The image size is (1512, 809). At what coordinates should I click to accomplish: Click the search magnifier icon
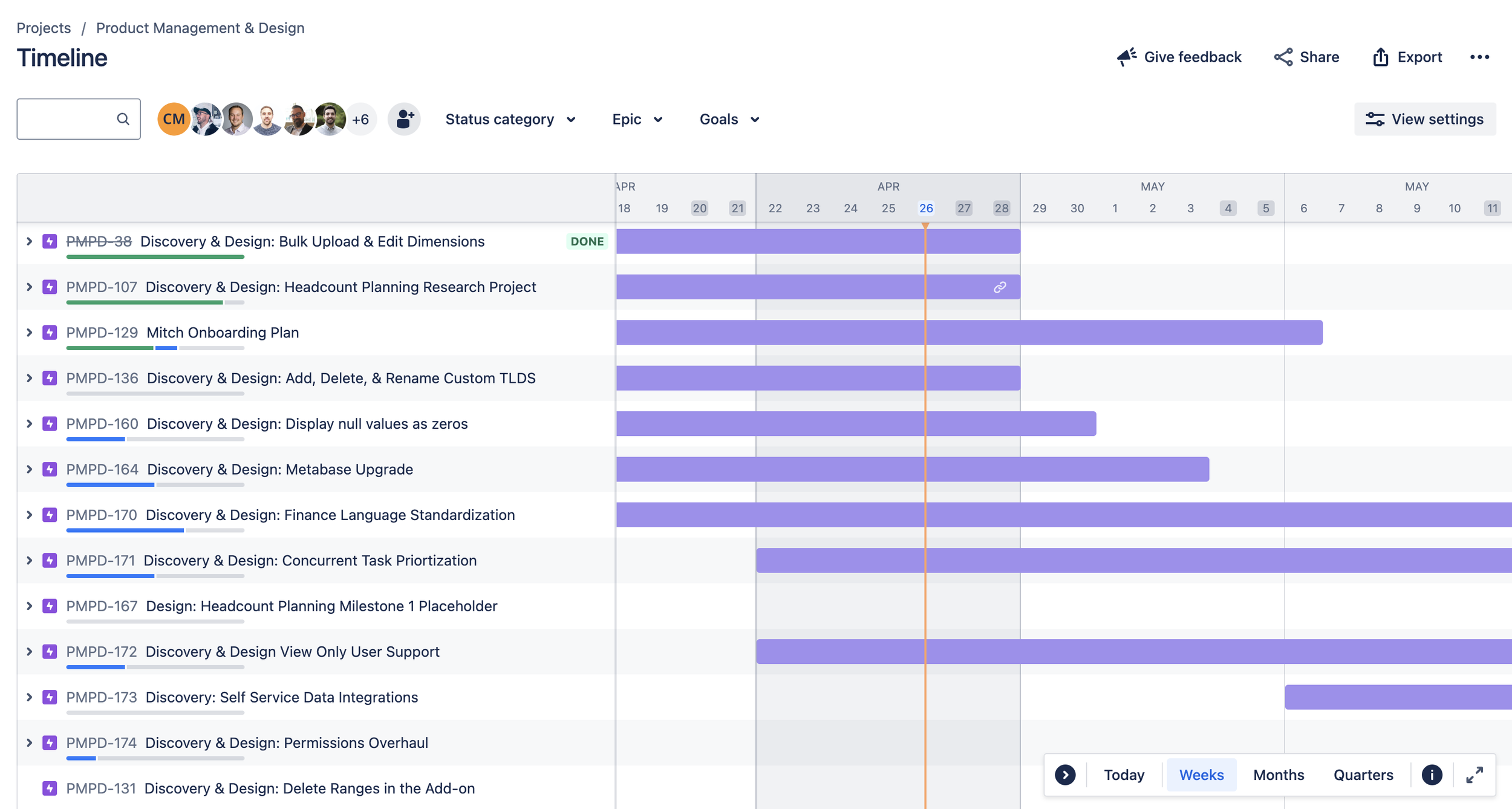click(123, 119)
